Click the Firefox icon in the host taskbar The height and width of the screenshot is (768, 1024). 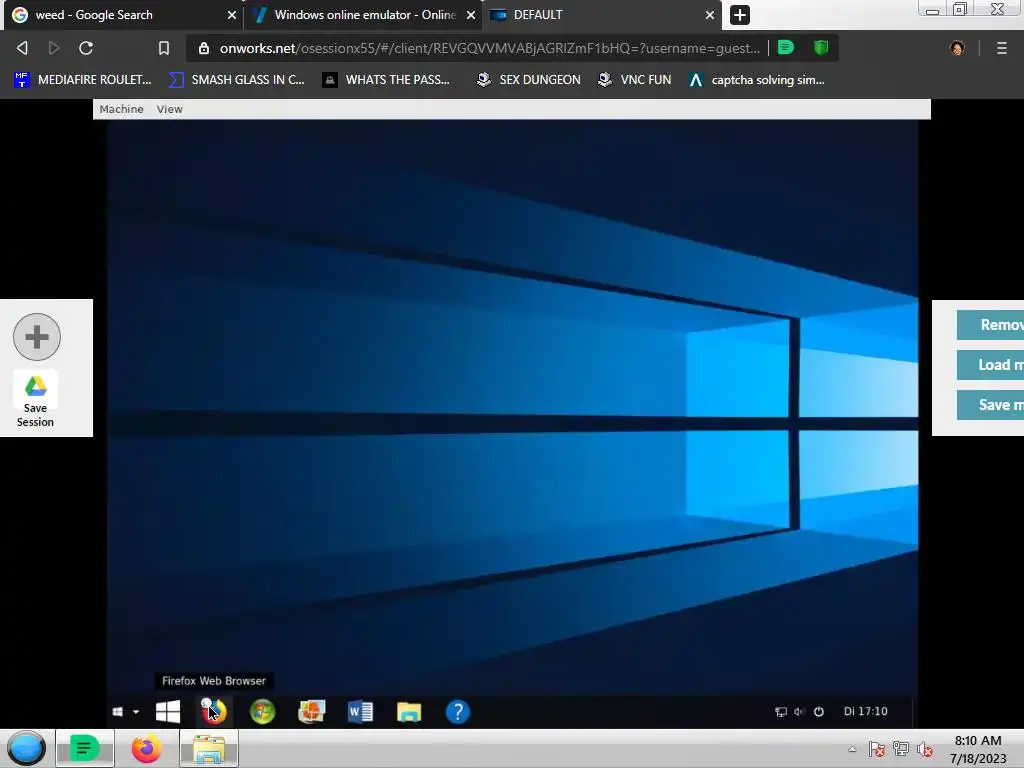click(x=146, y=748)
